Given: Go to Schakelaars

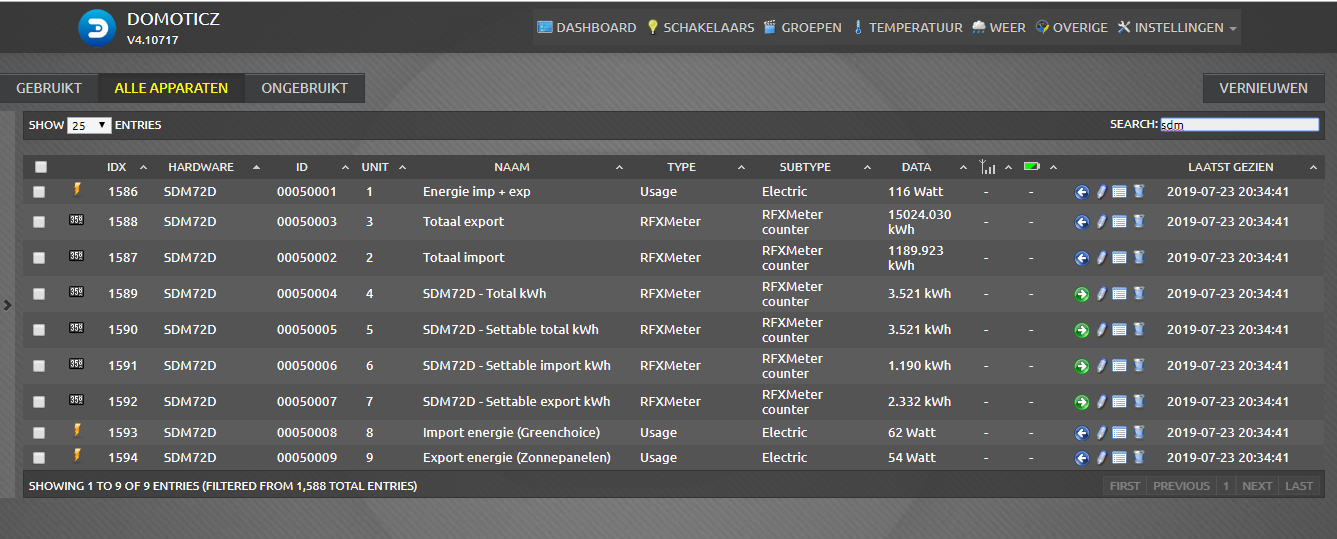Looking at the screenshot, I should (700, 28).
